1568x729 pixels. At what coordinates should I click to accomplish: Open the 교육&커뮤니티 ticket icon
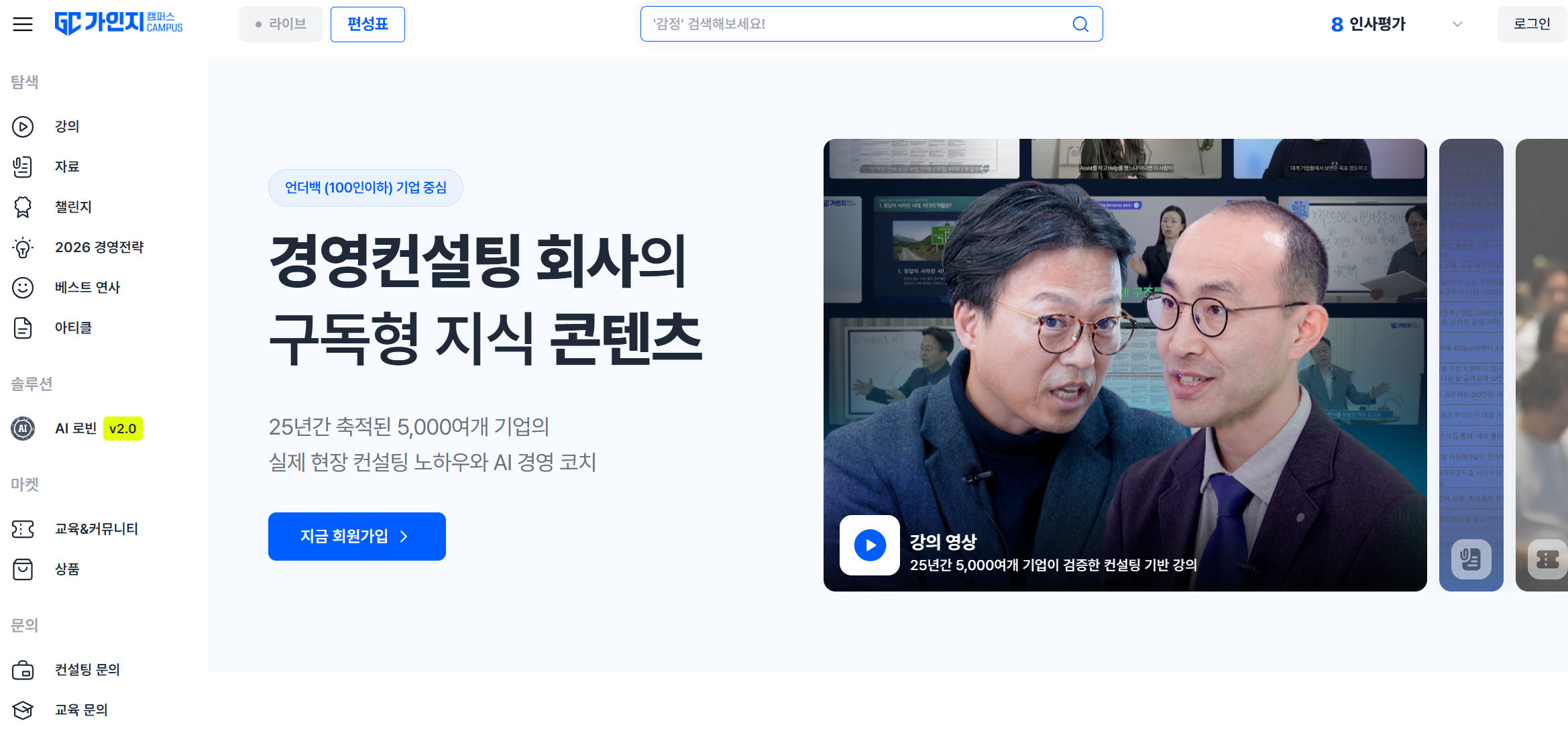tap(23, 529)
